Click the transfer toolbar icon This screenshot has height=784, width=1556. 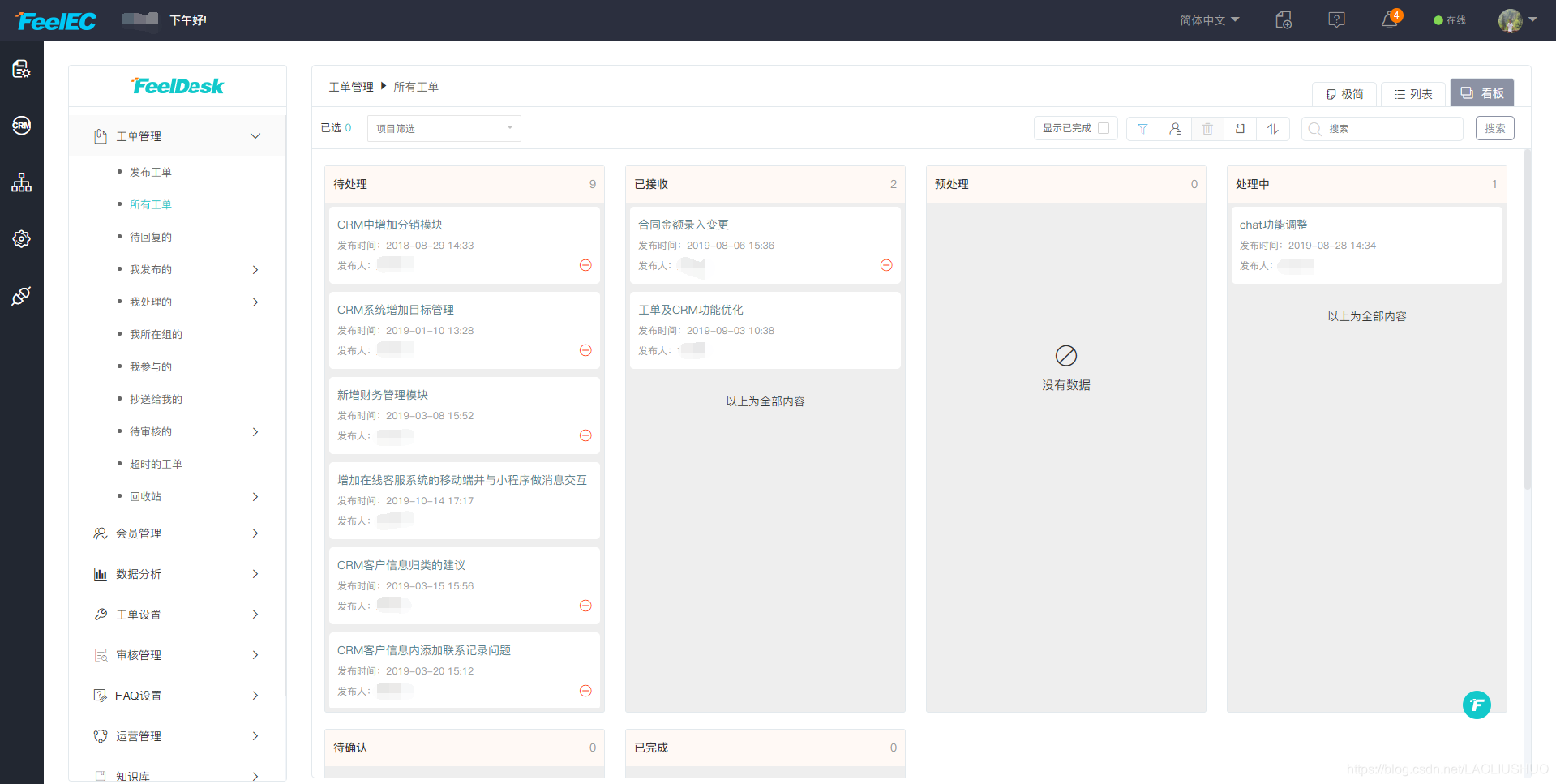coord(1240,129)
